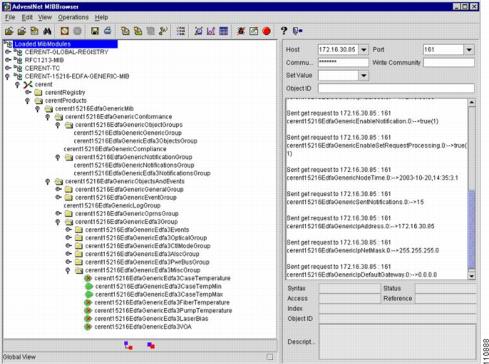The height and width of the screenshot is (364, 489).
Task: Expand the cerentRegistry folder node
Action: tap(28, 92)
